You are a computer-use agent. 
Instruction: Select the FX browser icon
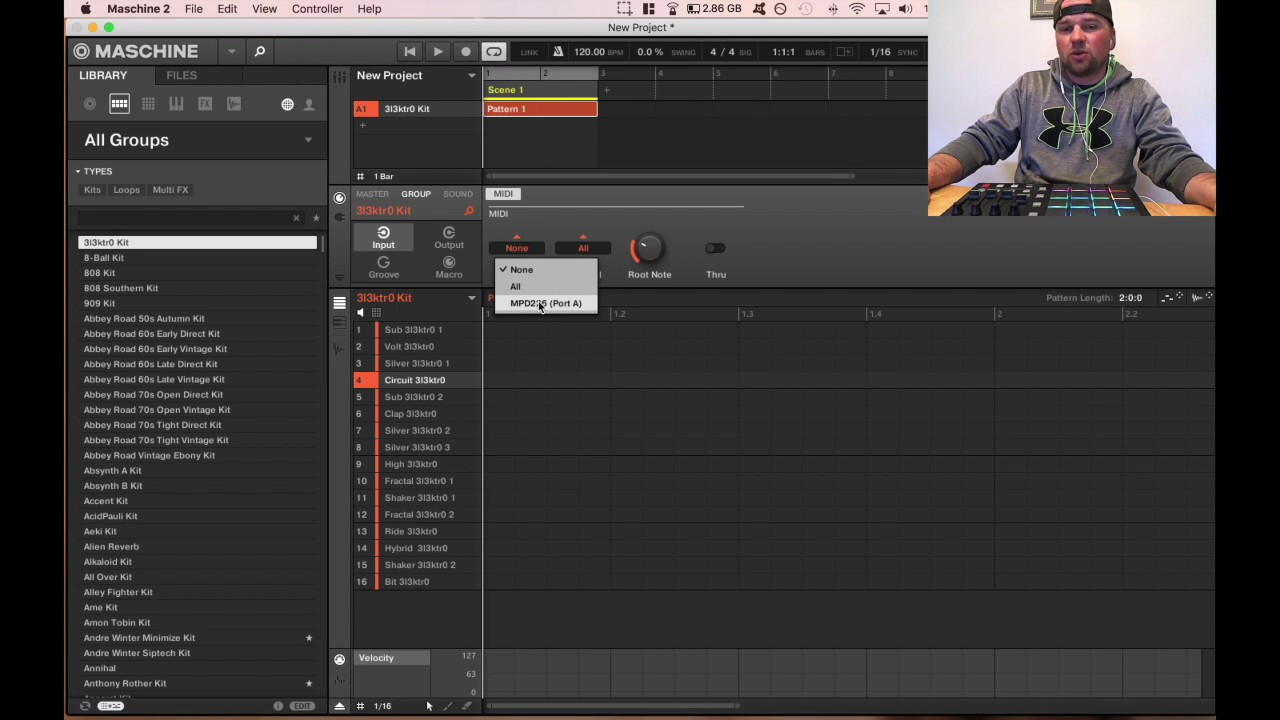(x=205, y=104)
